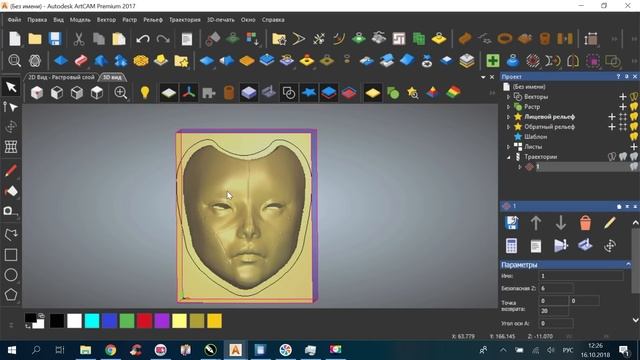
Task: Redo the last undone action
Action: [163, 39]
